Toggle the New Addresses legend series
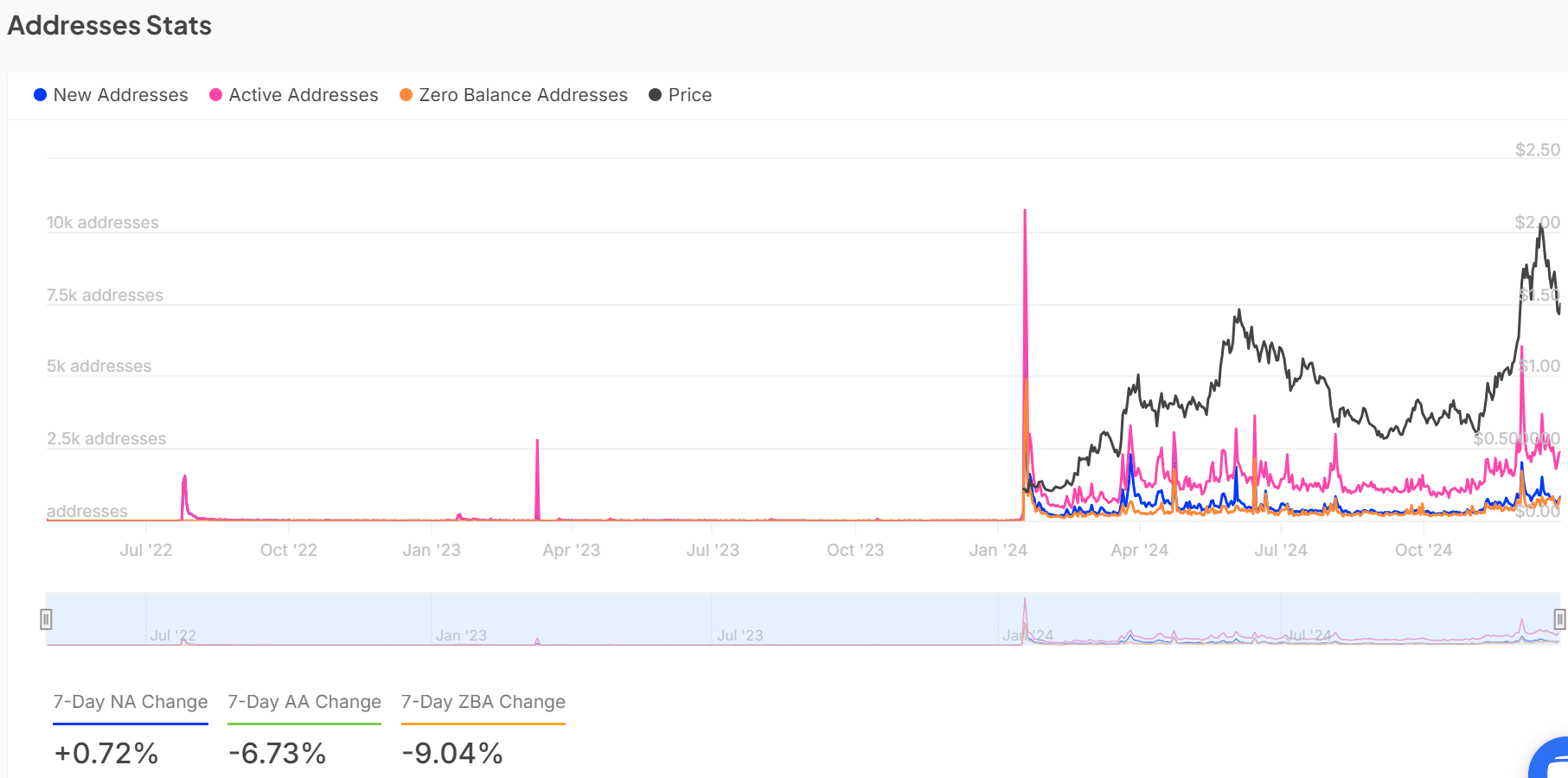 pyautogui.click(x=111, y=95)
